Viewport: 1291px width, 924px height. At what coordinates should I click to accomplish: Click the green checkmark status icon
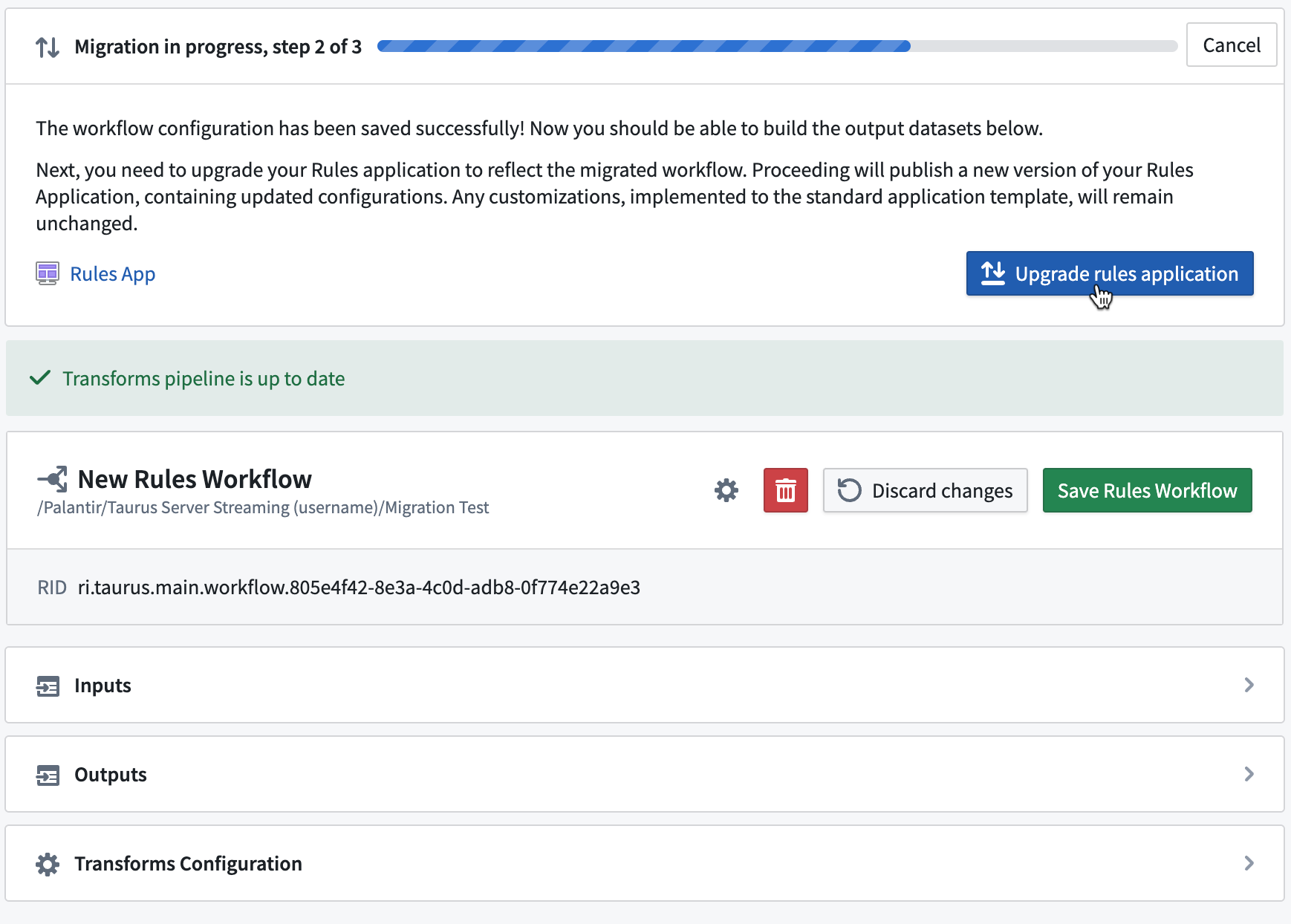click(40, 378)
